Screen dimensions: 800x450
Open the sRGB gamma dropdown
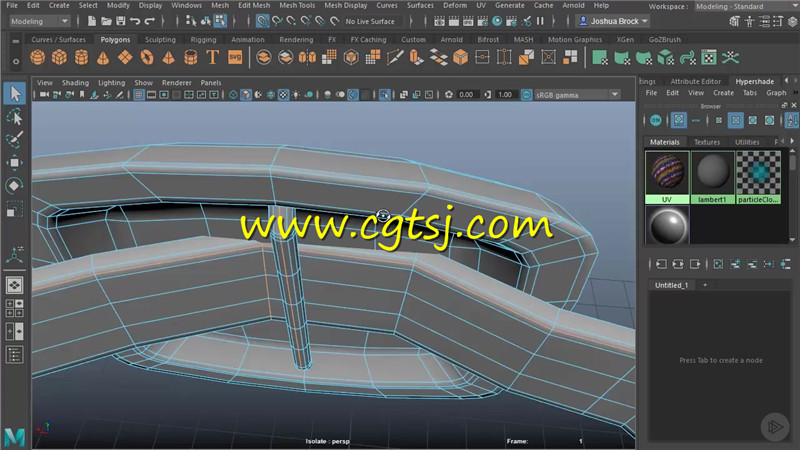(x=577, y=95)
